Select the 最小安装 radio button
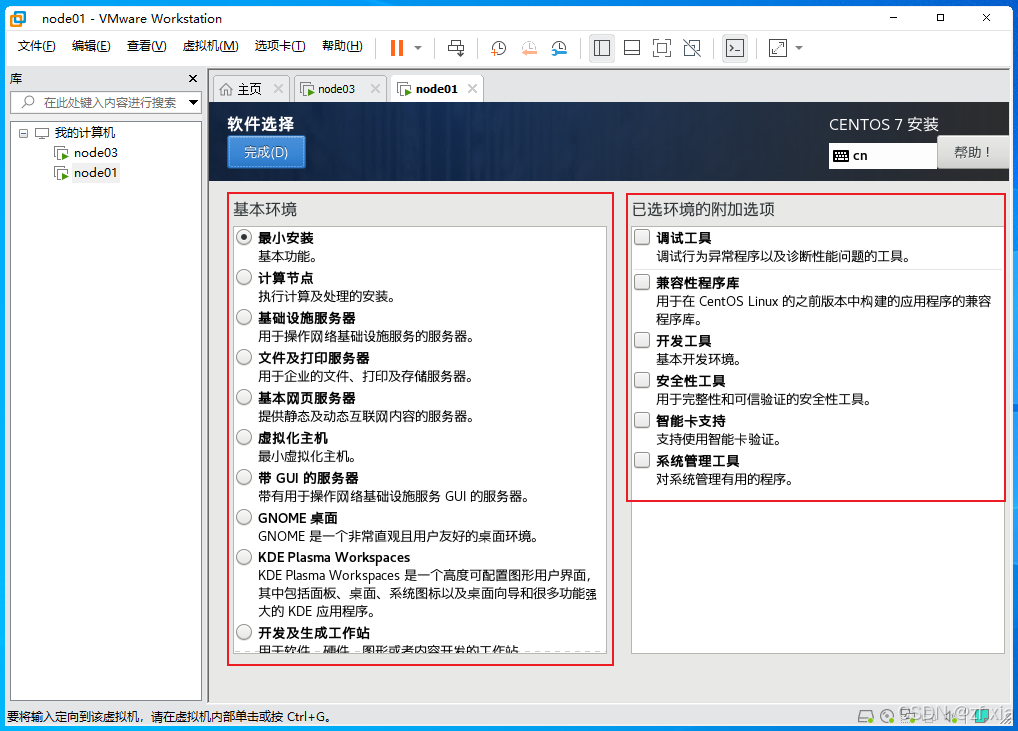This screenshot has width=1018, height=731. (x=244, y=238)
